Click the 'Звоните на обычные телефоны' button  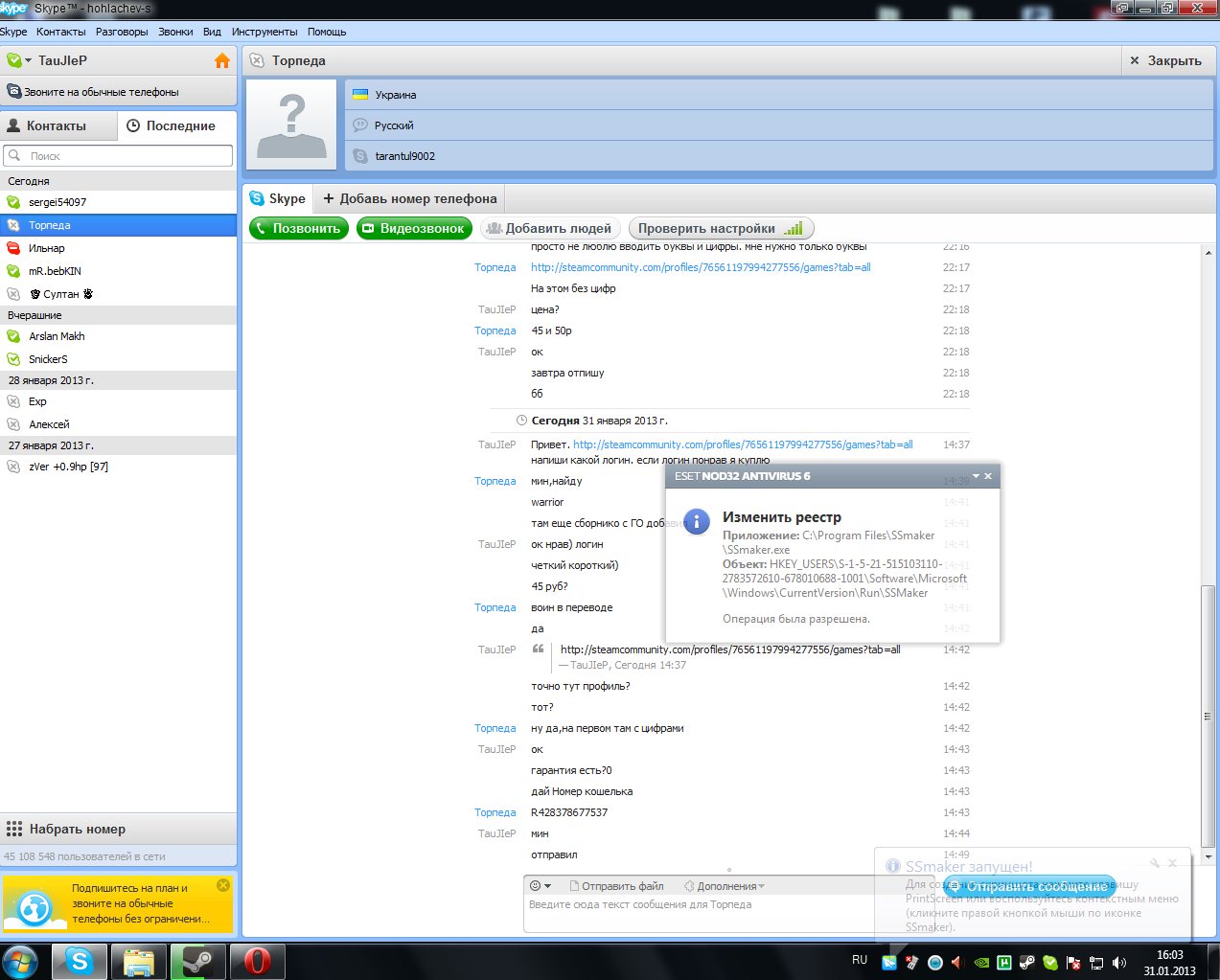pyautogui.click(x=119, y=92)
